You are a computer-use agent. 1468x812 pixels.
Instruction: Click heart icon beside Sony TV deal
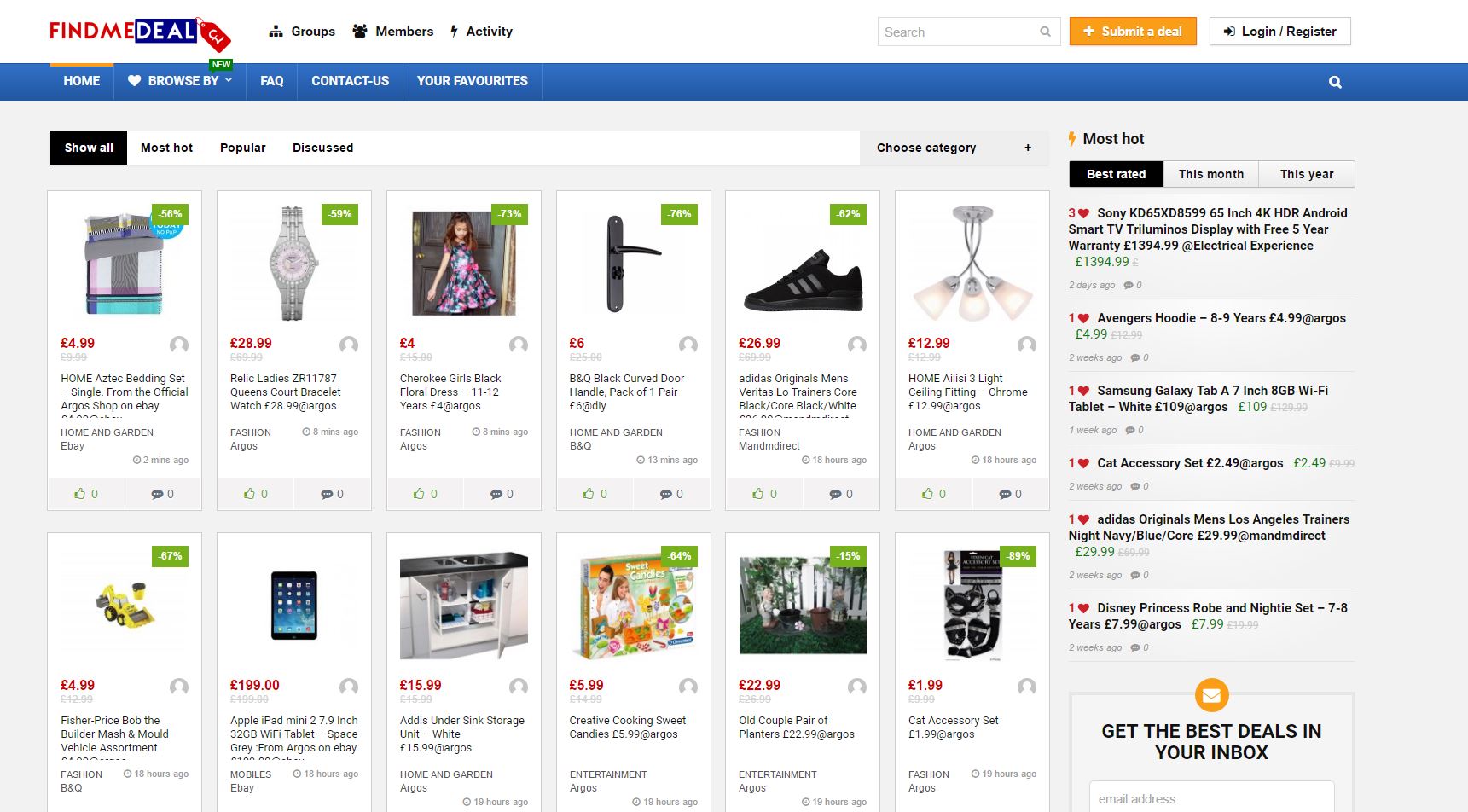tap(1083, 213)
